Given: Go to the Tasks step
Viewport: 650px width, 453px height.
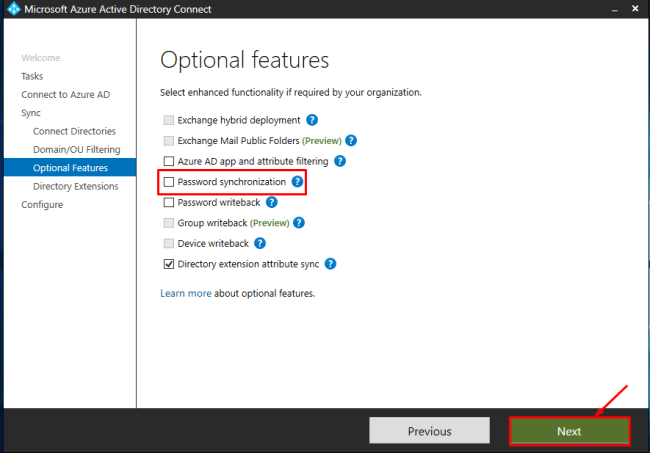Looking at the screenshot, I should [32, 76].
